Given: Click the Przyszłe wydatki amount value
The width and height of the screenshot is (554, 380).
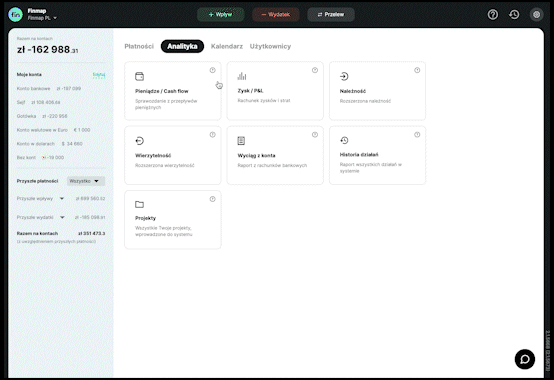Looking at the screenshot, I should 90,217.
